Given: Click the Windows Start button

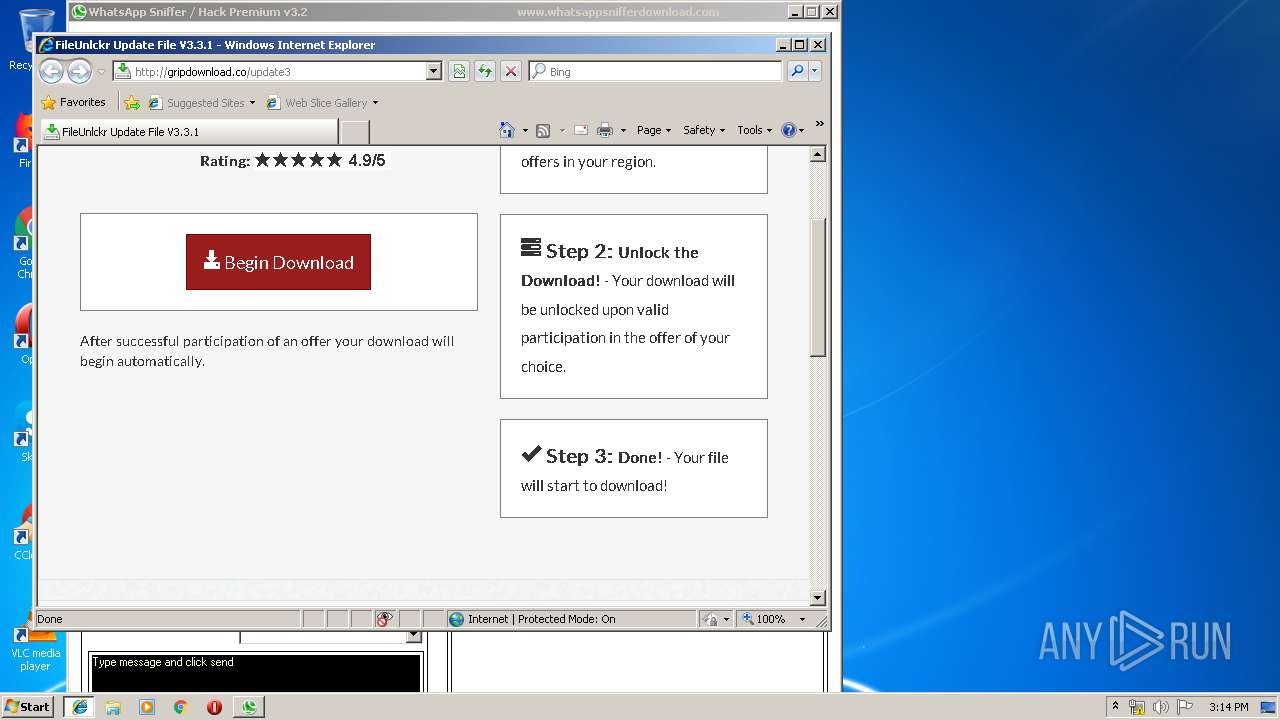Looking at the screenshot, I should (x=28, y=706).
